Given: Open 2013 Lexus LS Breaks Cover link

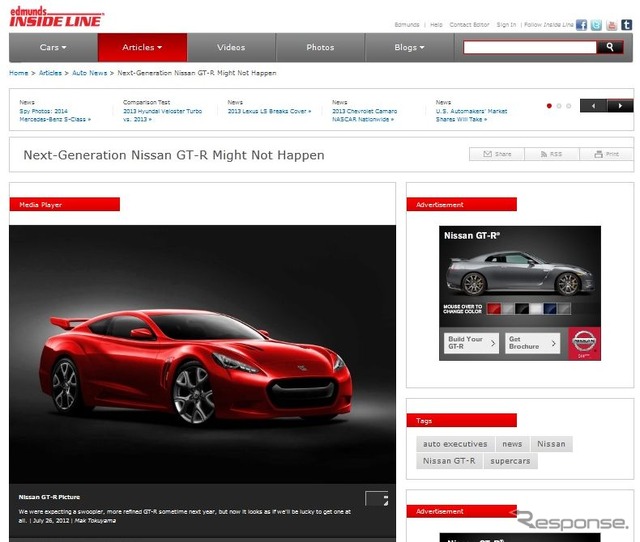Looking at the screenshot, I should (269, 111).
